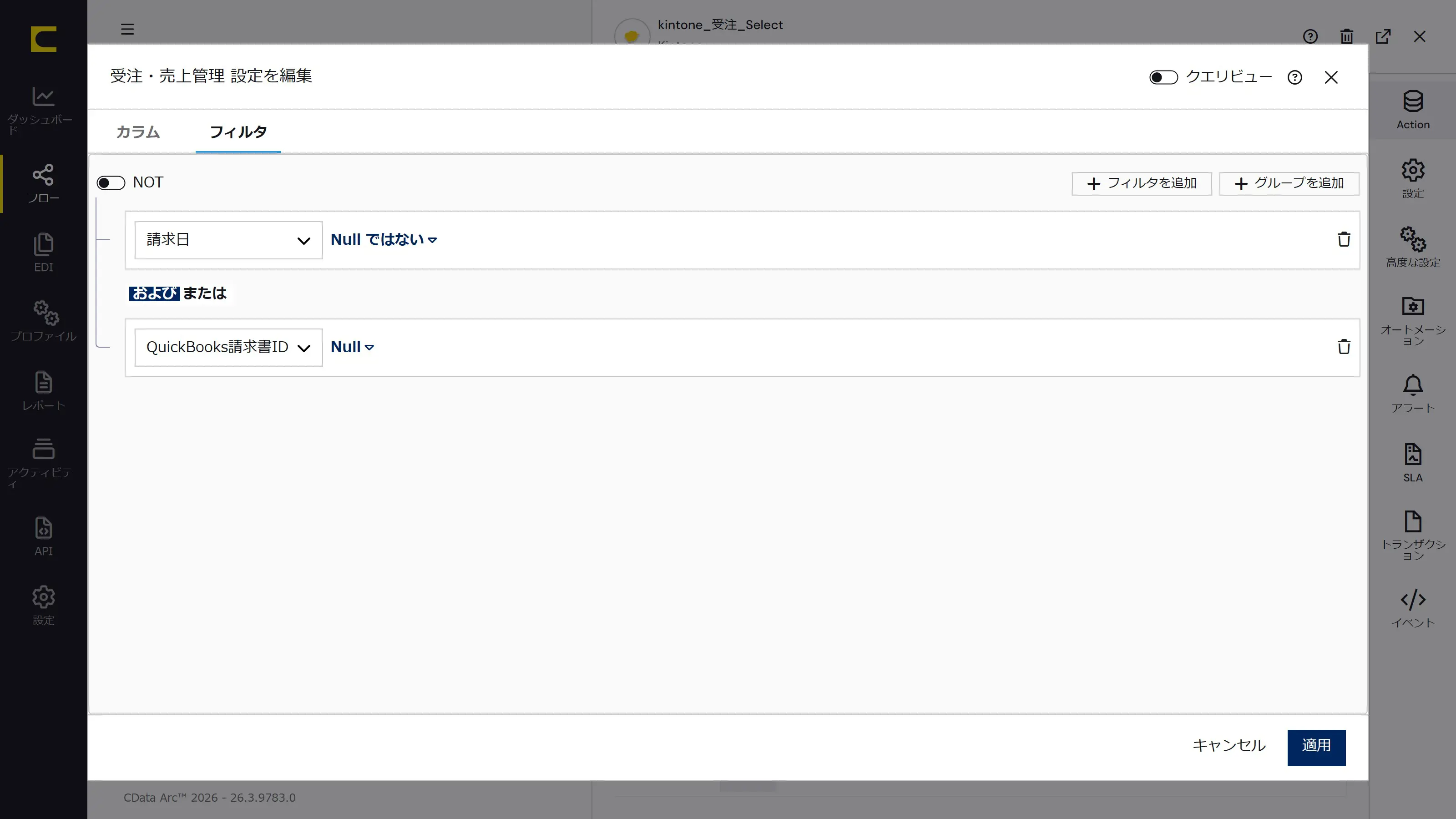Open the SLA panel icon
Viewport: 1456px width, 819px height.
[1412, 463]
